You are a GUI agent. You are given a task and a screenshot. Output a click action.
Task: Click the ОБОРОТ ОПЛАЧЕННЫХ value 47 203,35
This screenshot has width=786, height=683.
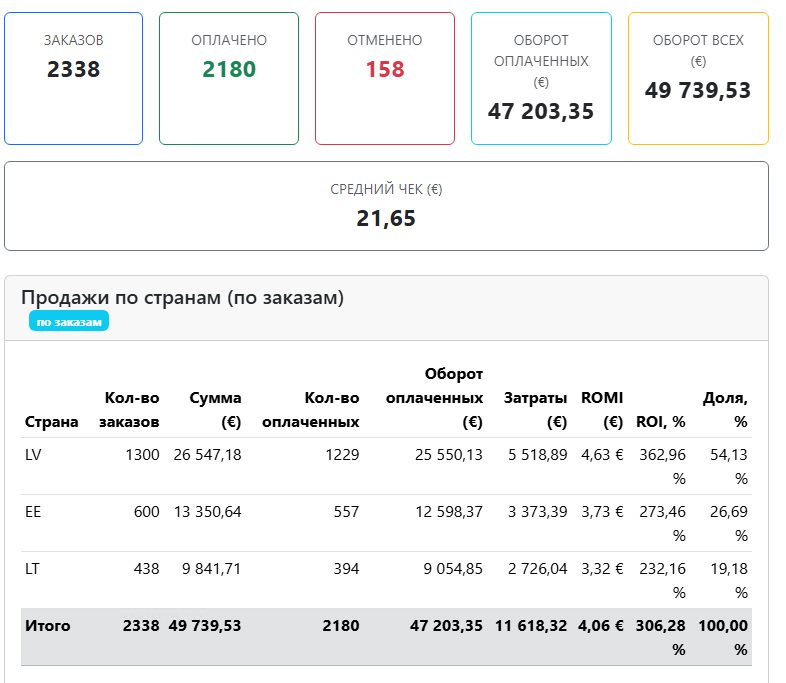[x=541, y=111]
